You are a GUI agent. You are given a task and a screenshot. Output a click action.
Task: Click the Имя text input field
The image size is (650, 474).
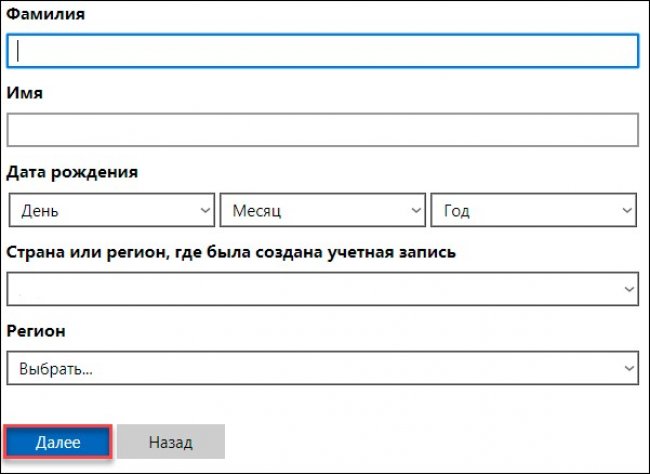coord(323,130)
